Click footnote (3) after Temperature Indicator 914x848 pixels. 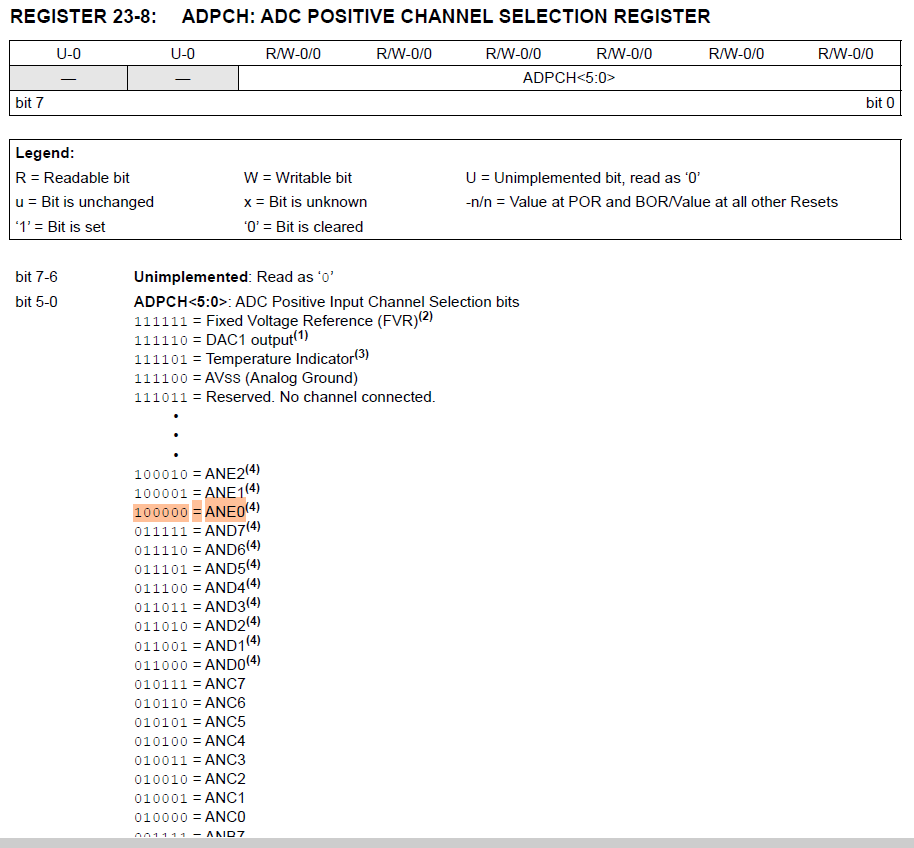(x=362, y=355)
